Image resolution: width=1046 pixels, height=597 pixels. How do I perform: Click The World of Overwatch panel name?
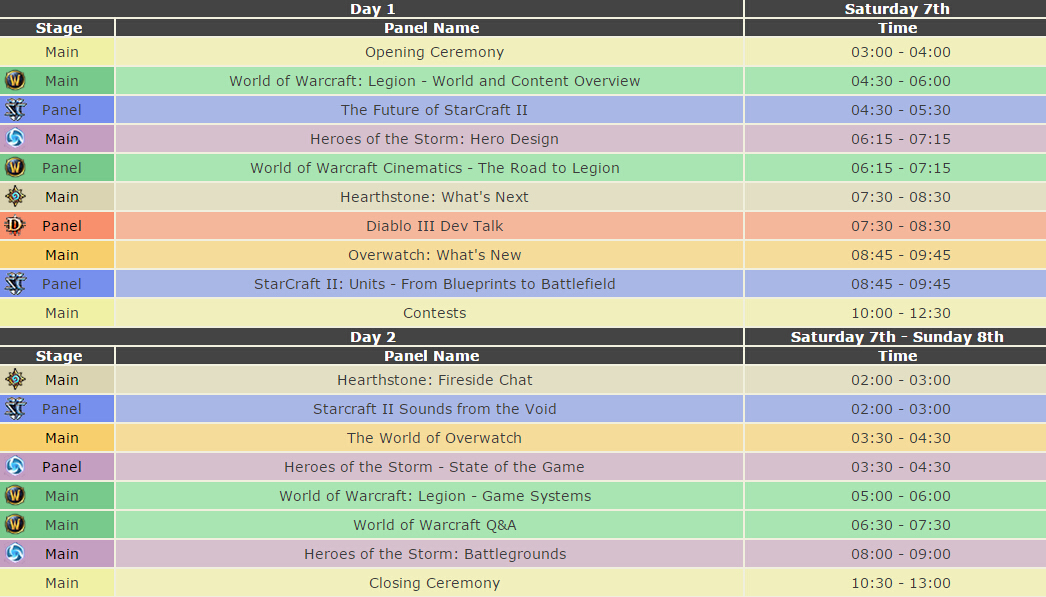pyautogui.click(x=434, y=438)
